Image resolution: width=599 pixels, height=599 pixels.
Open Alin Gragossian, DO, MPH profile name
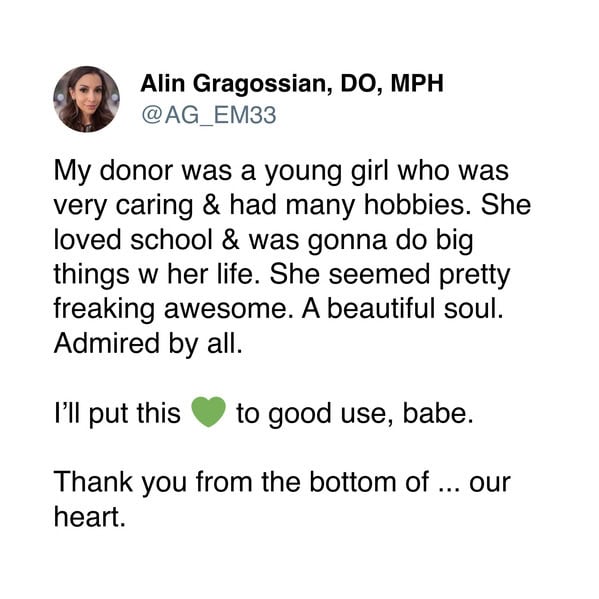point(292,83)
